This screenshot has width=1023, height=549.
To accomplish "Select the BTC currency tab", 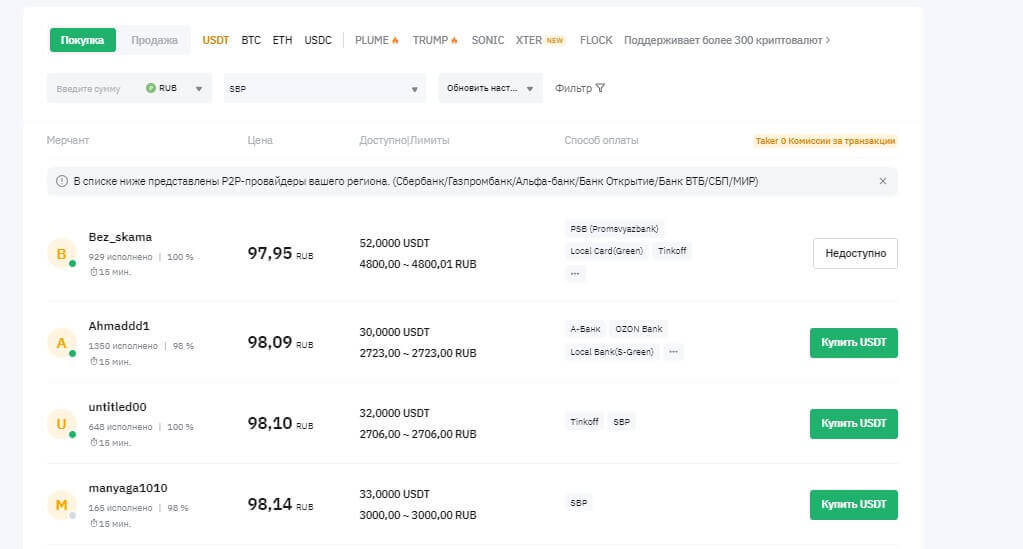I will pos(251,40).
